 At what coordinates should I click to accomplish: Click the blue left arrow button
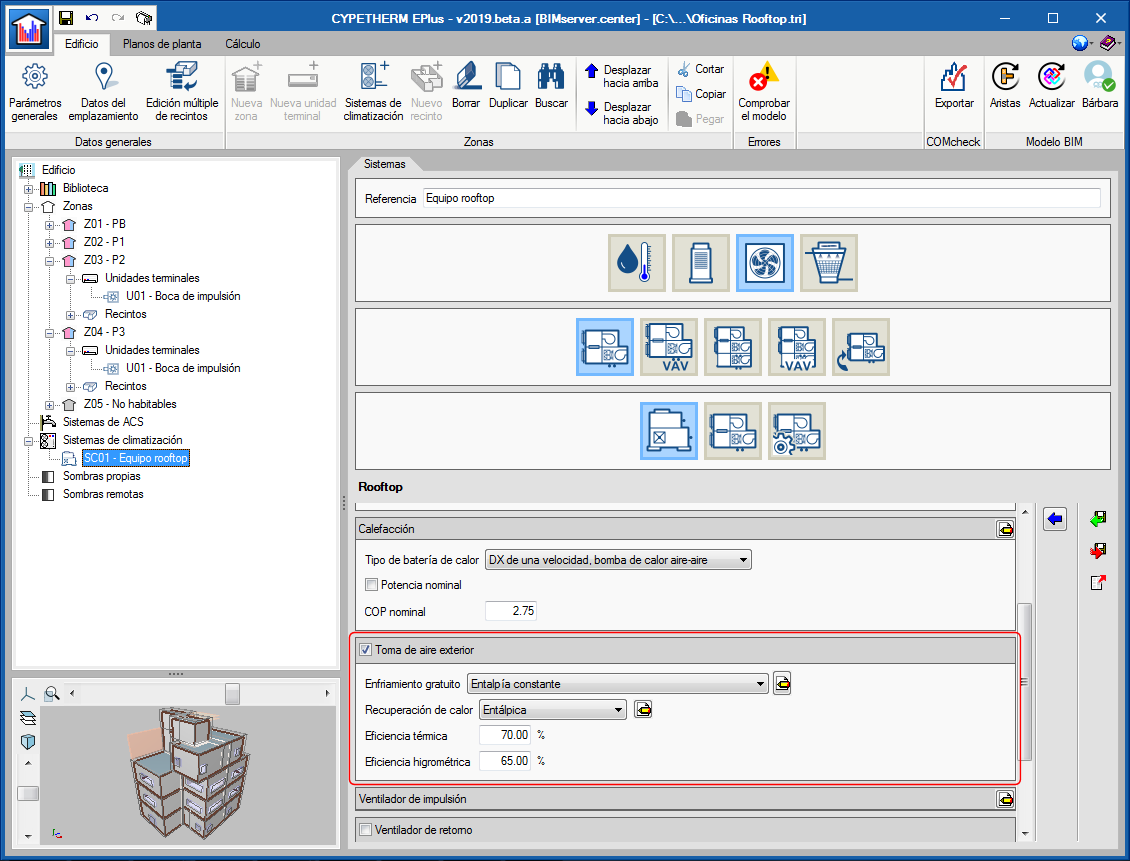pyautogui.click(x=1055, y=519)
